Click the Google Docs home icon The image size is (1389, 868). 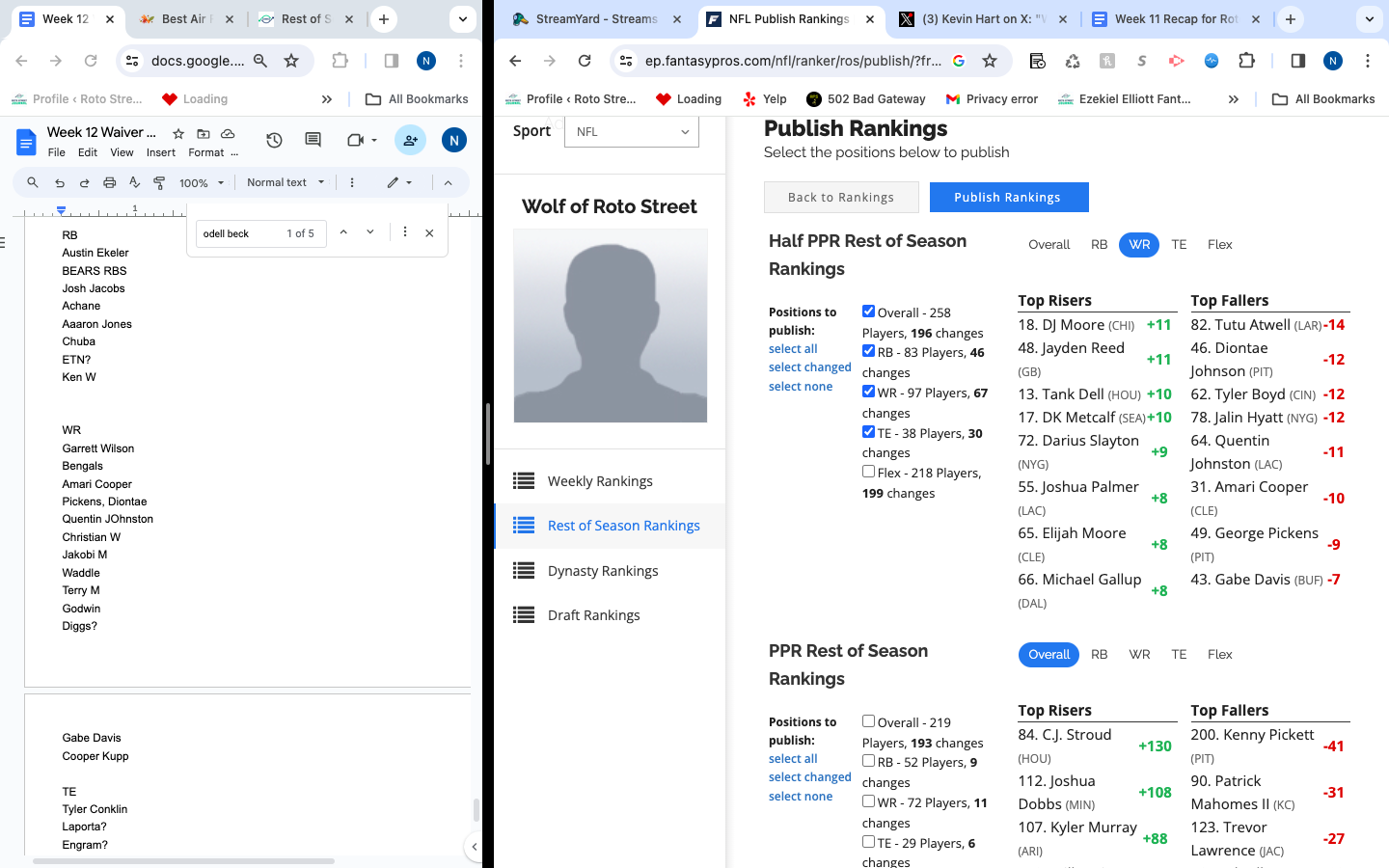click(x=26, y=143)
